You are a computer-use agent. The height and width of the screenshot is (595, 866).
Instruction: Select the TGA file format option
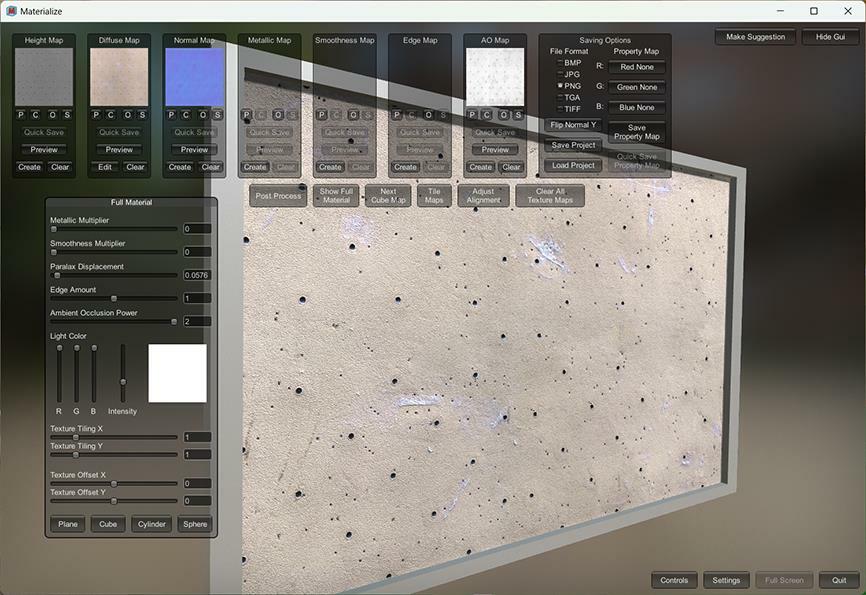569,97
